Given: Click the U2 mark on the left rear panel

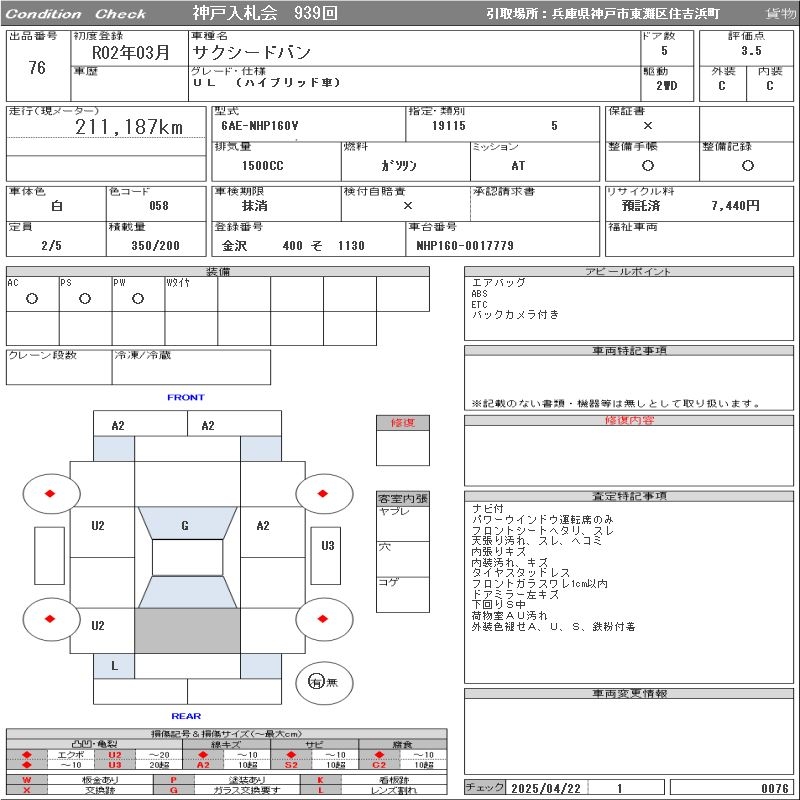Looking at the screenshot, I should click(98, 626).
